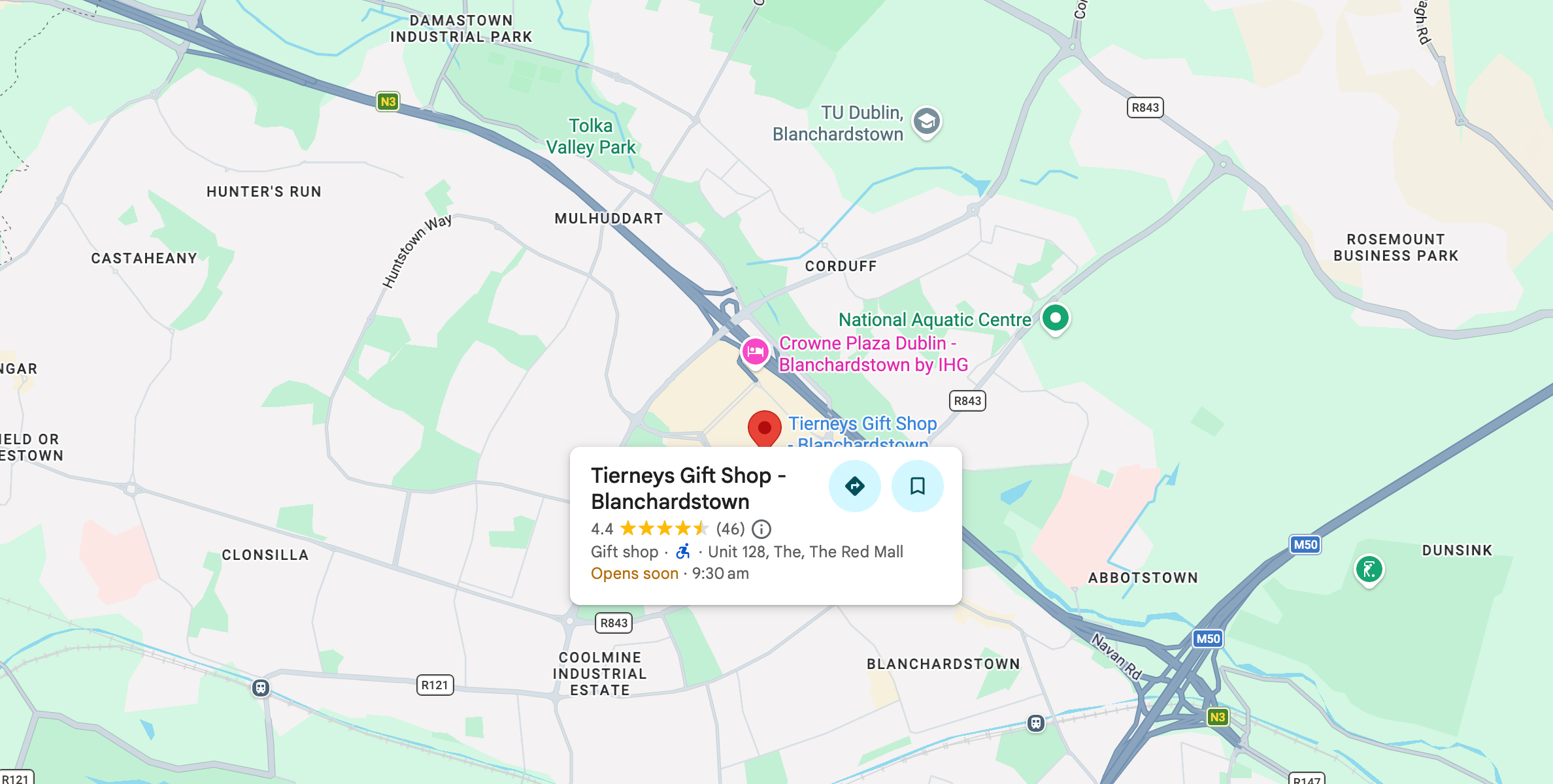
Task: Open directions for Tierneys Gift Shop
Action: click(854, 486)
